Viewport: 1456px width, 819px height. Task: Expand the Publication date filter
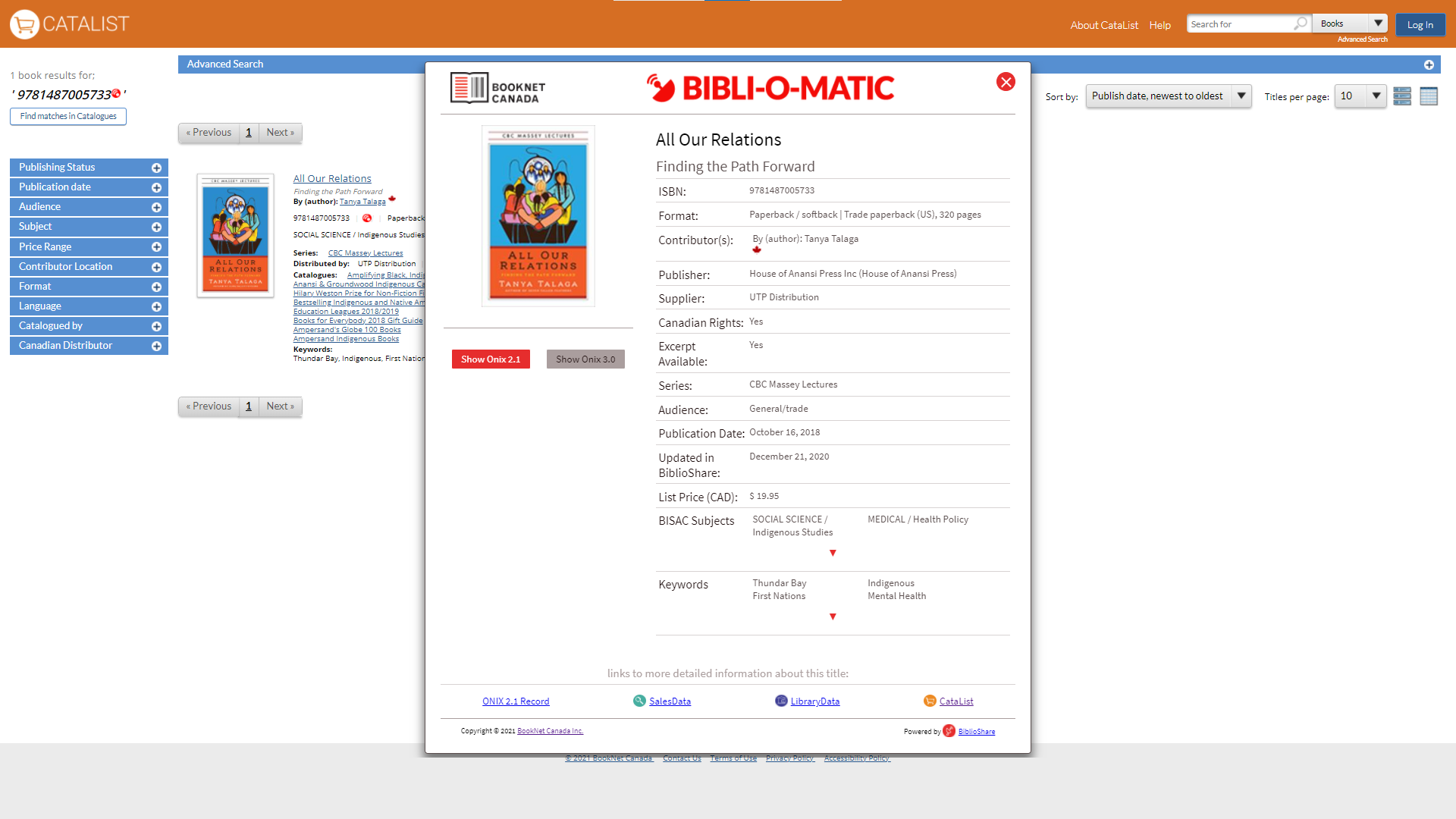89,187
